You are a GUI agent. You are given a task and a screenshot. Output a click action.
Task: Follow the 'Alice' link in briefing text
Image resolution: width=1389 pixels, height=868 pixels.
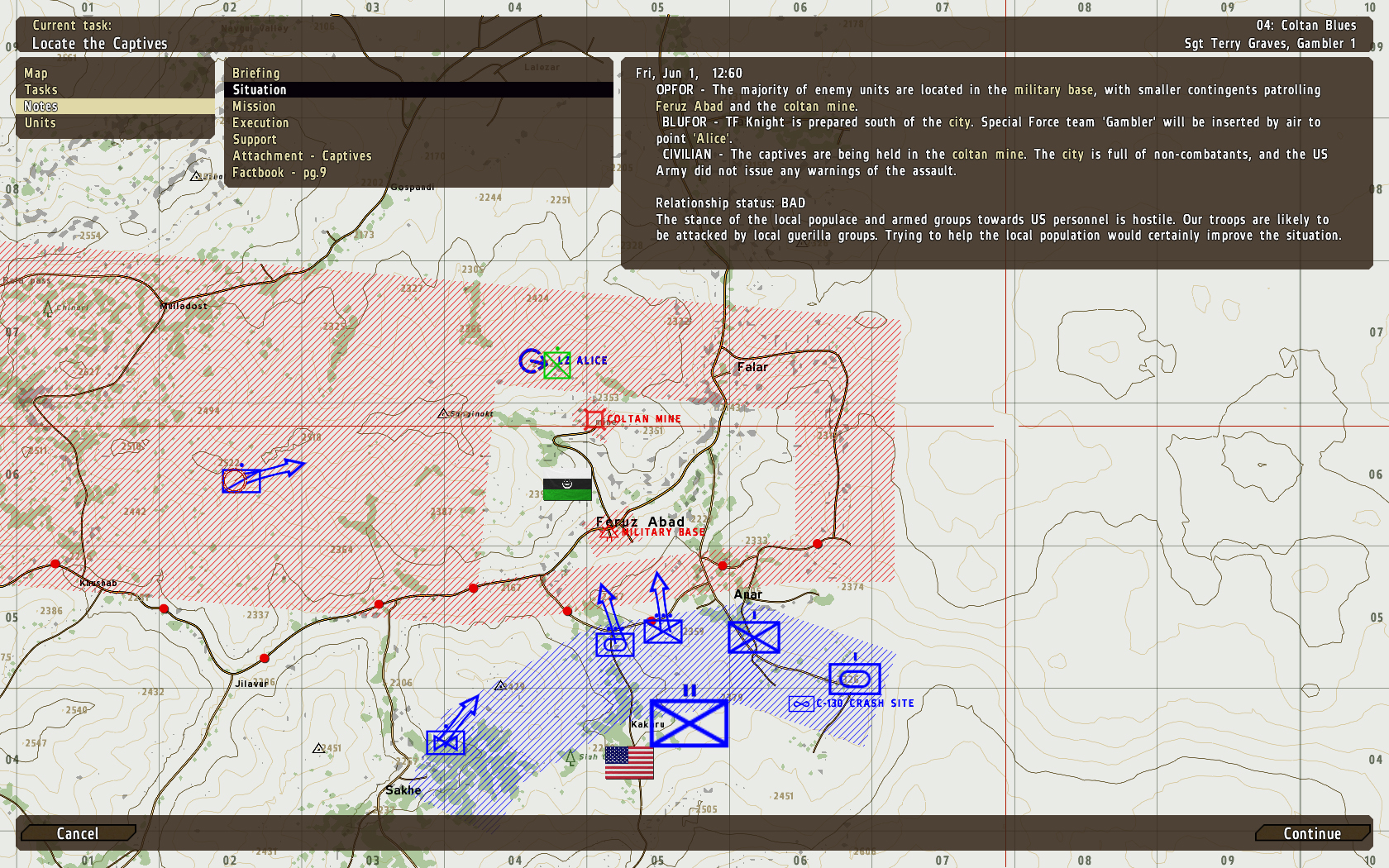[x=711, y=139]
